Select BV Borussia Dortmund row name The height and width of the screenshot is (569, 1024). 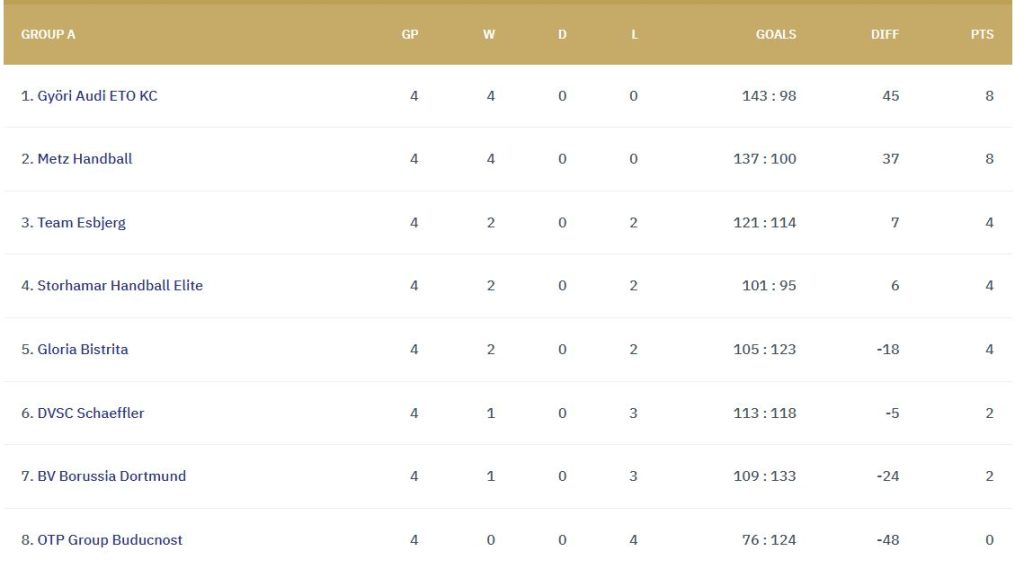coord(111,476)
